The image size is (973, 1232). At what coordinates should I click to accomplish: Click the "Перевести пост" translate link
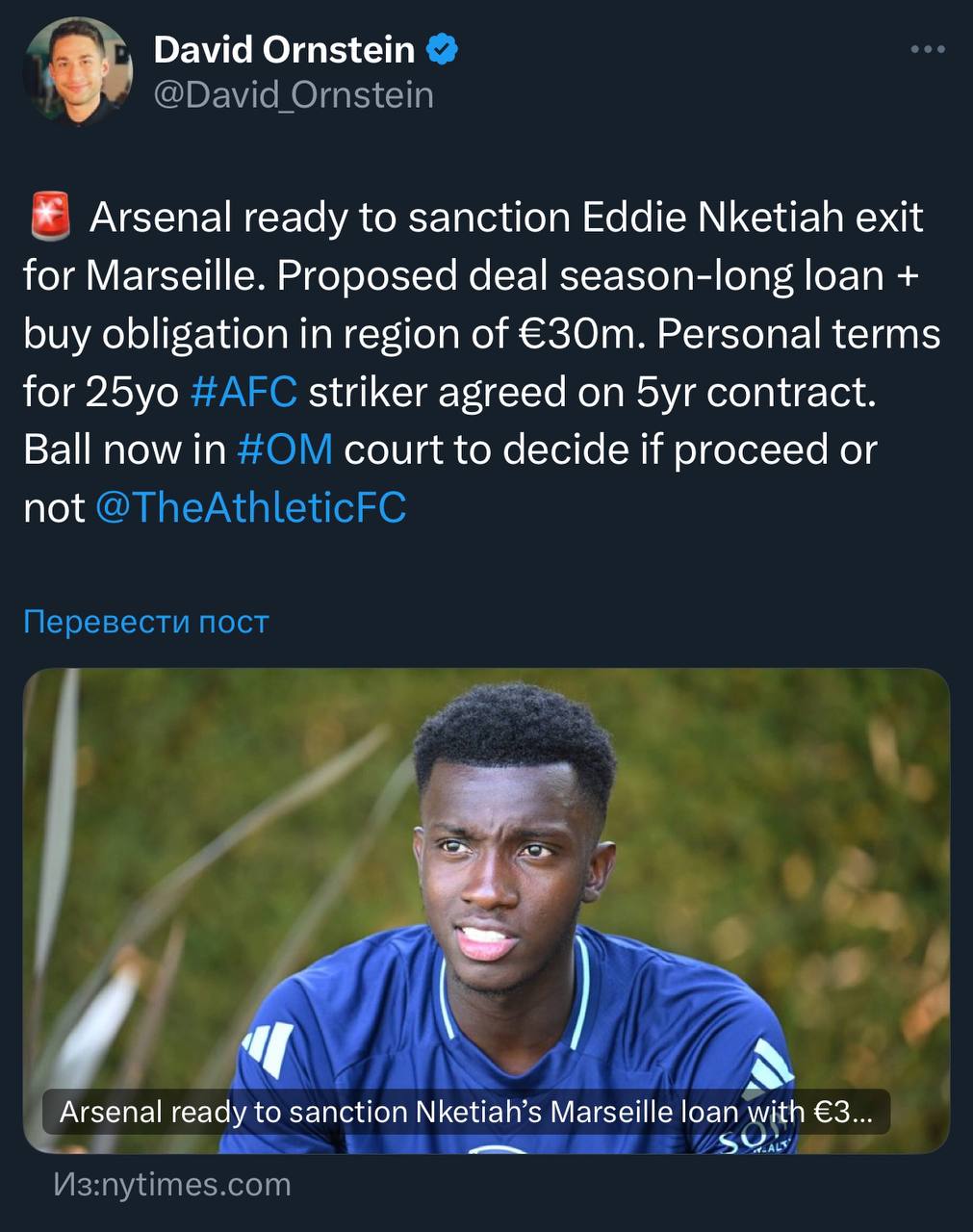coord(145,622)
